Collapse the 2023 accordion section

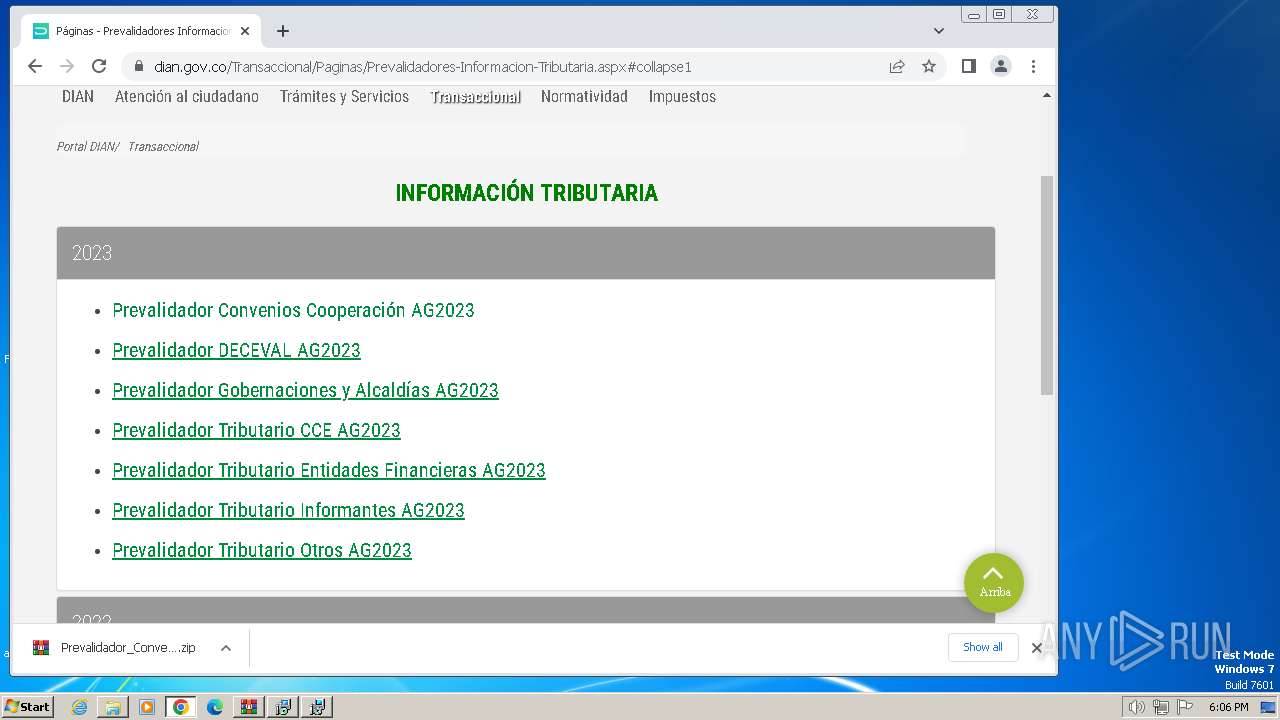pyautogui.click(x=526, y=253)
